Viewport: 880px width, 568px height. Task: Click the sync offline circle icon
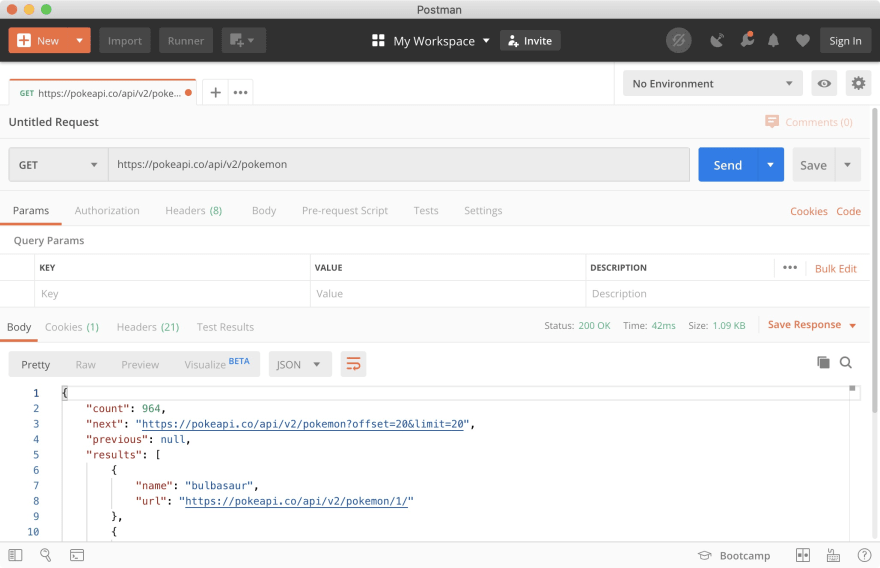point(679,40)
